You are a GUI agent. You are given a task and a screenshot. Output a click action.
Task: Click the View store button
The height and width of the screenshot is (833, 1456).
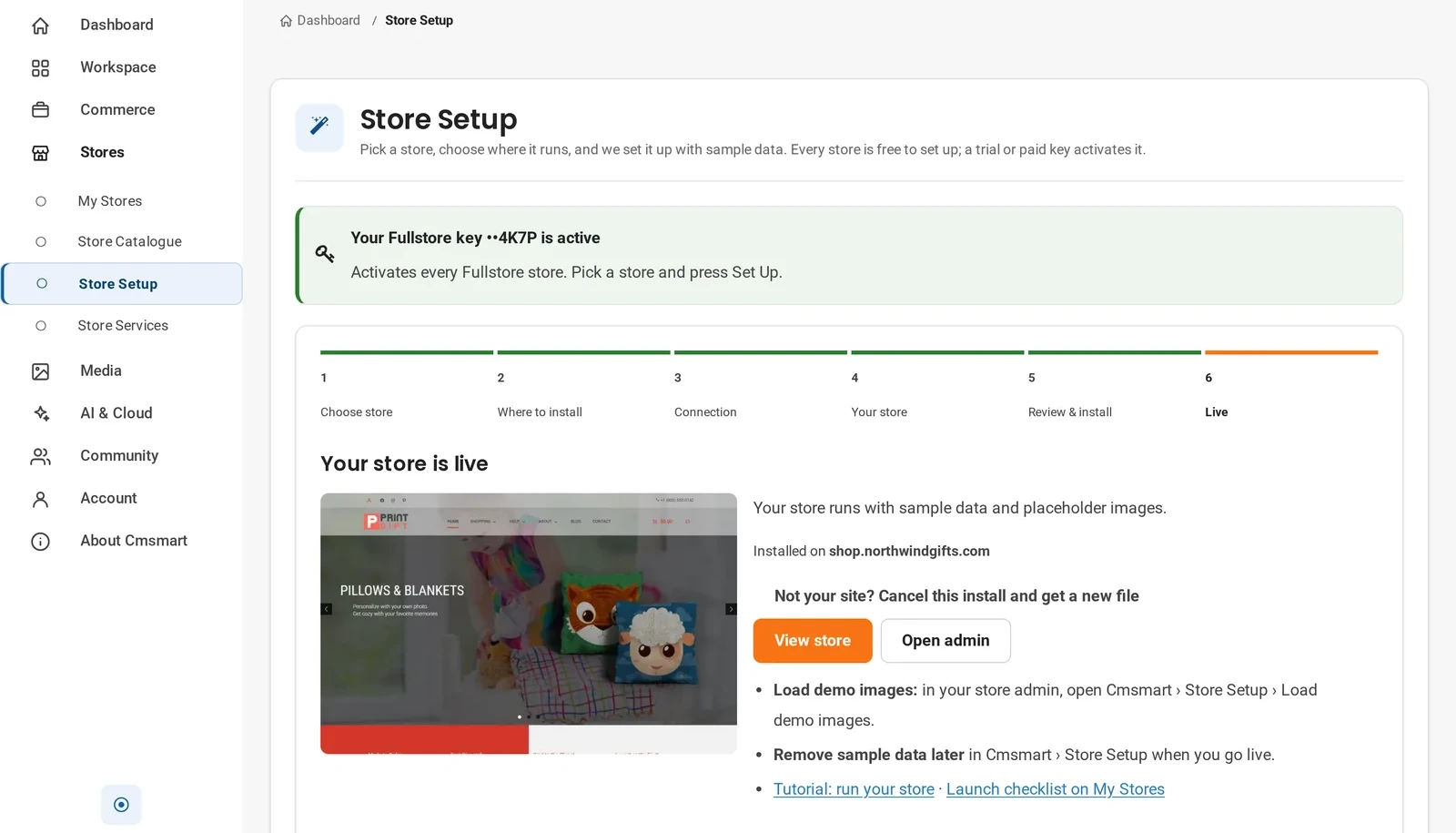coord(813,641)
